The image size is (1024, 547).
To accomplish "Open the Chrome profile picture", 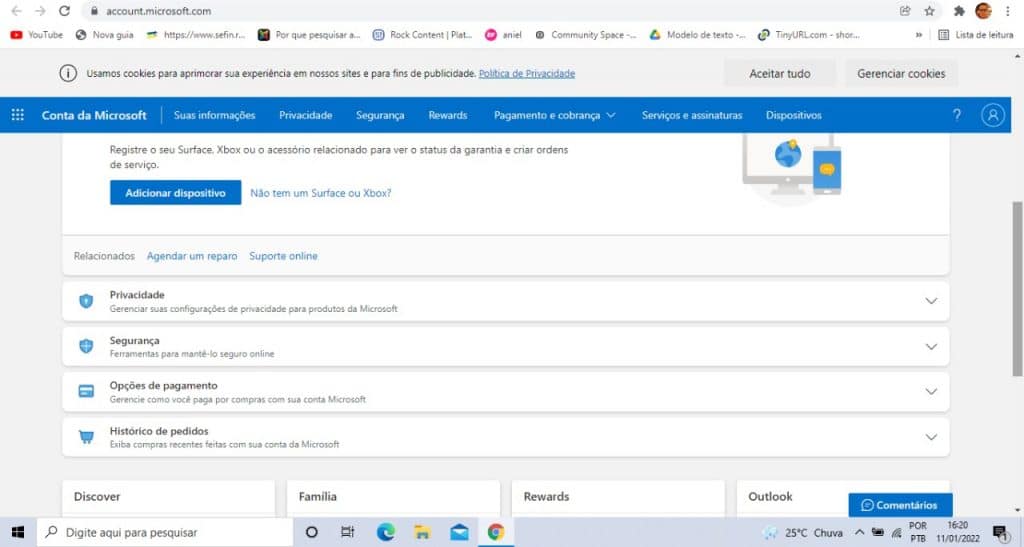I will [983, 10].
